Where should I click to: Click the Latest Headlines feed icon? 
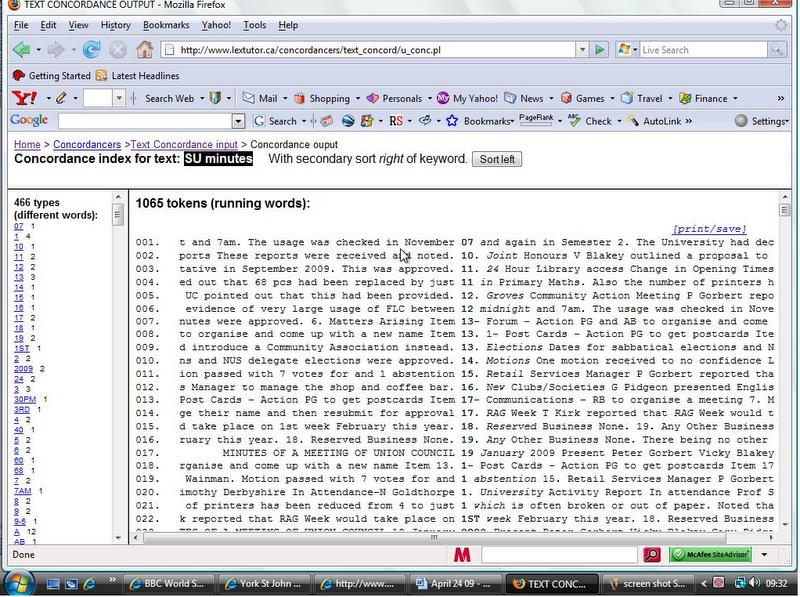tap(101, 76)
